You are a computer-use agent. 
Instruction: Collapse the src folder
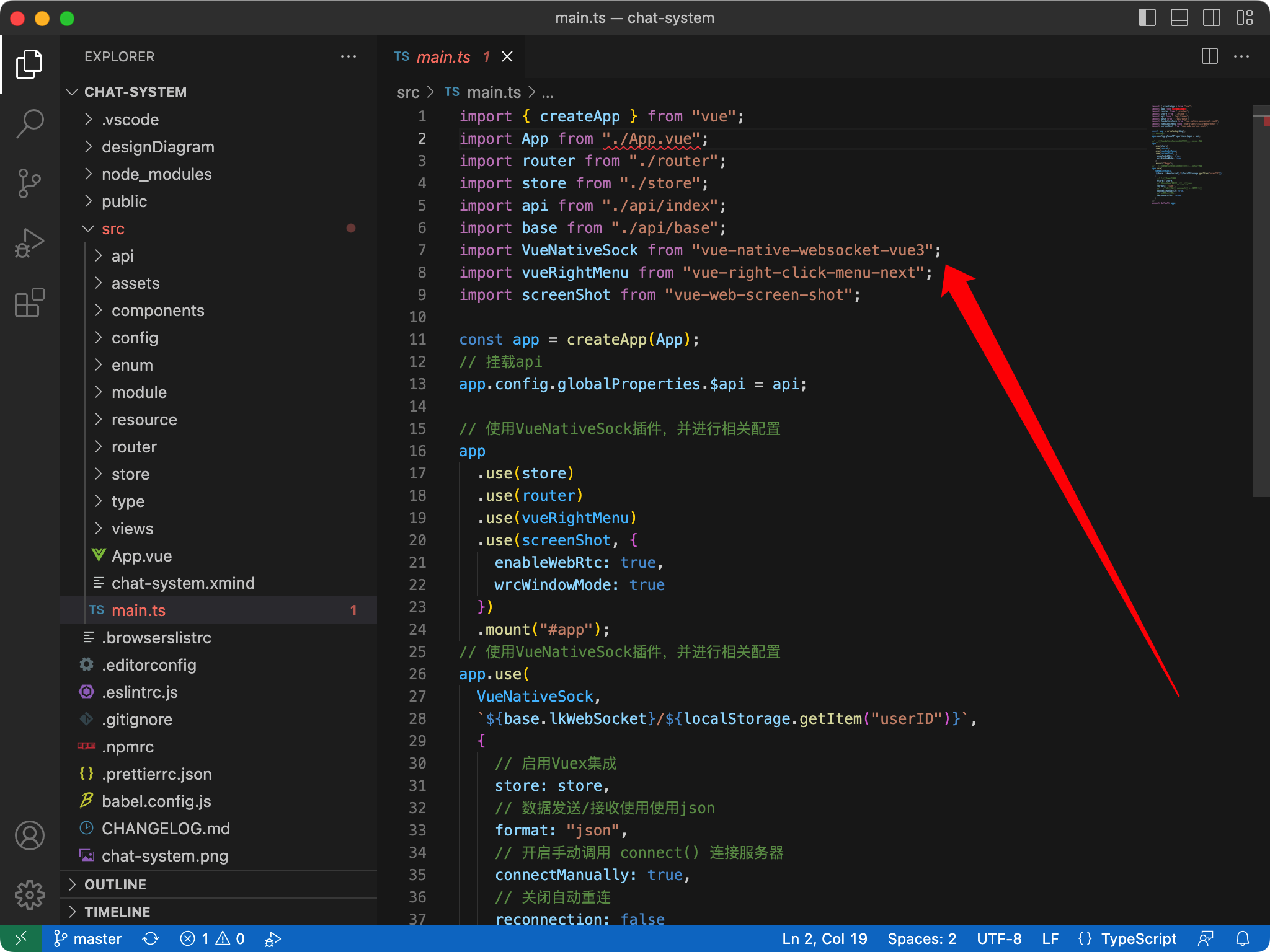[x=113, y=229]
